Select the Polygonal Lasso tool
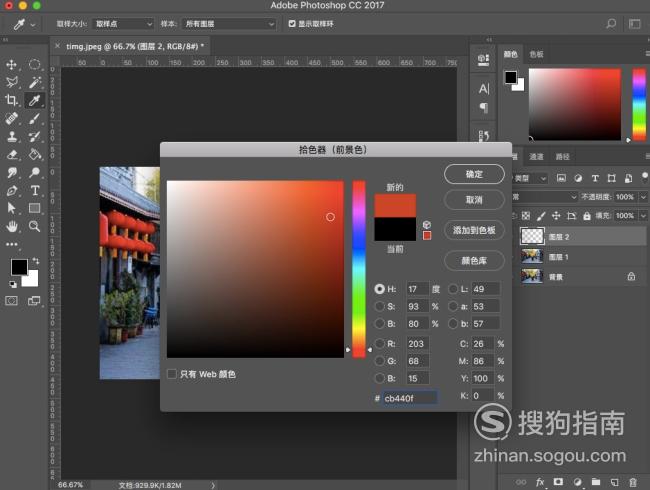This screenshot has width=650, height=490. tap(11, 82)
